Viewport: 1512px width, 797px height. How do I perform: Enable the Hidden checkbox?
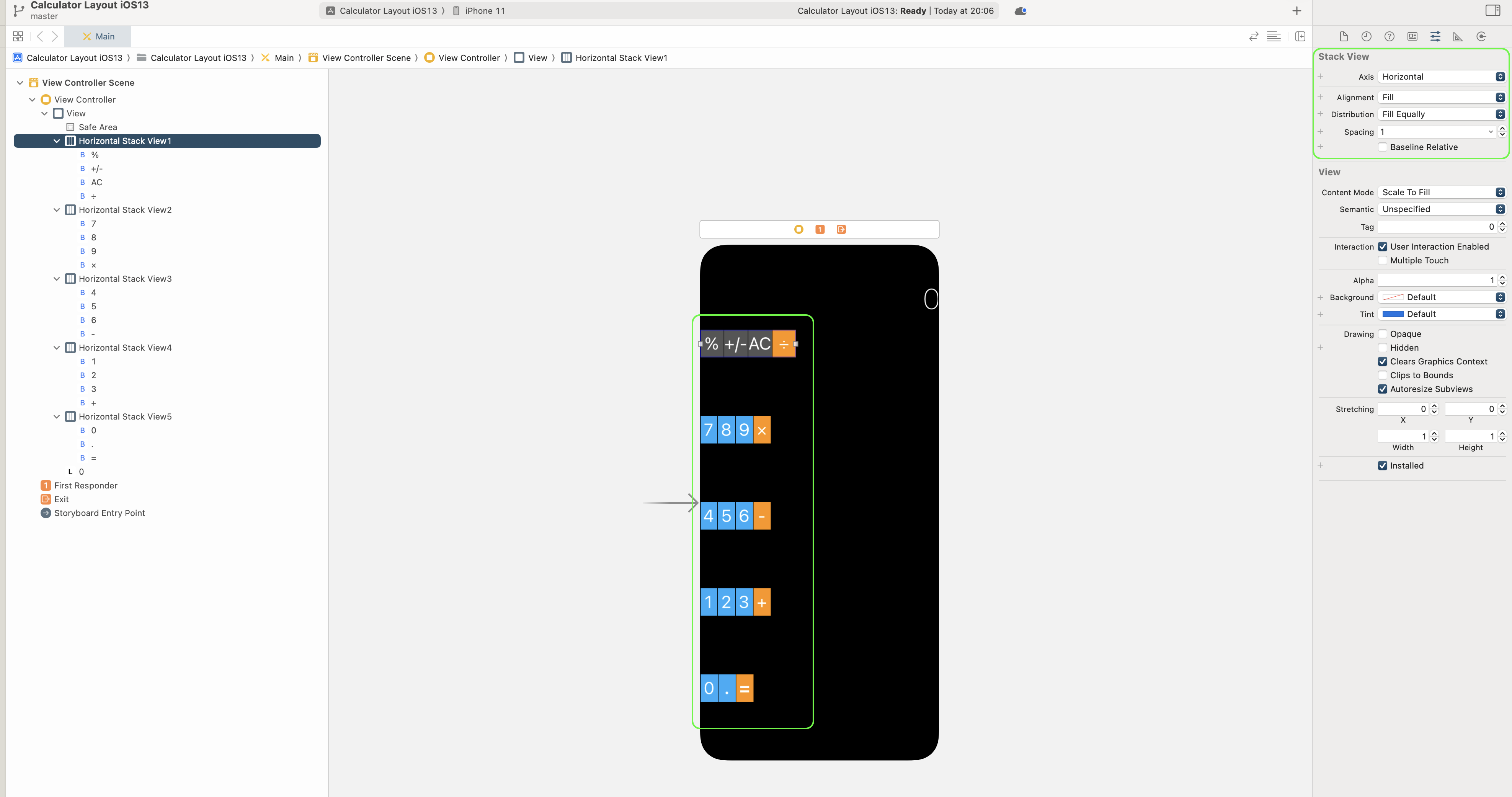(x=1382, y=348)
